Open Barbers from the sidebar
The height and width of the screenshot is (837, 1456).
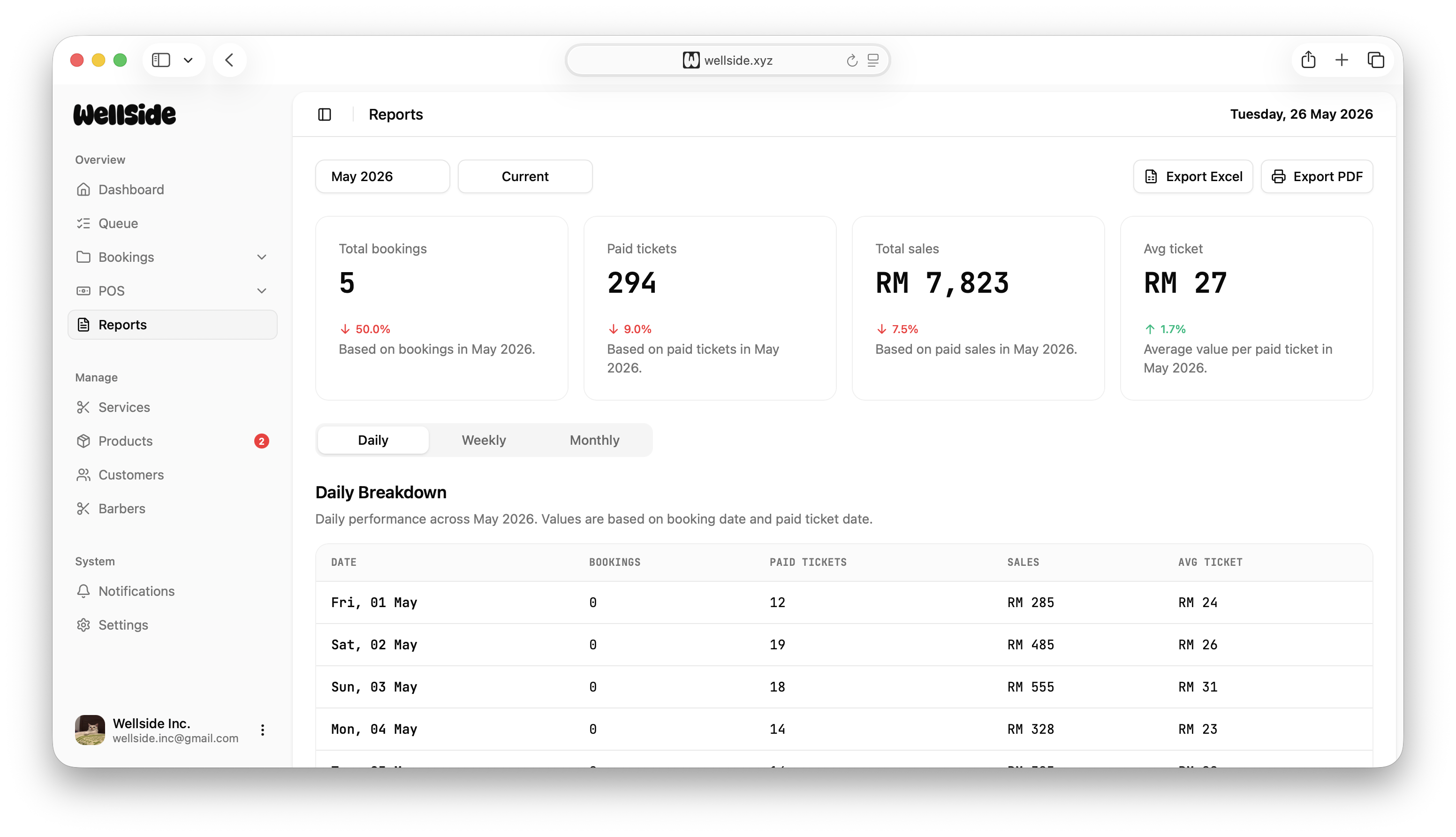pyautogui.click(x=172, y=509)
